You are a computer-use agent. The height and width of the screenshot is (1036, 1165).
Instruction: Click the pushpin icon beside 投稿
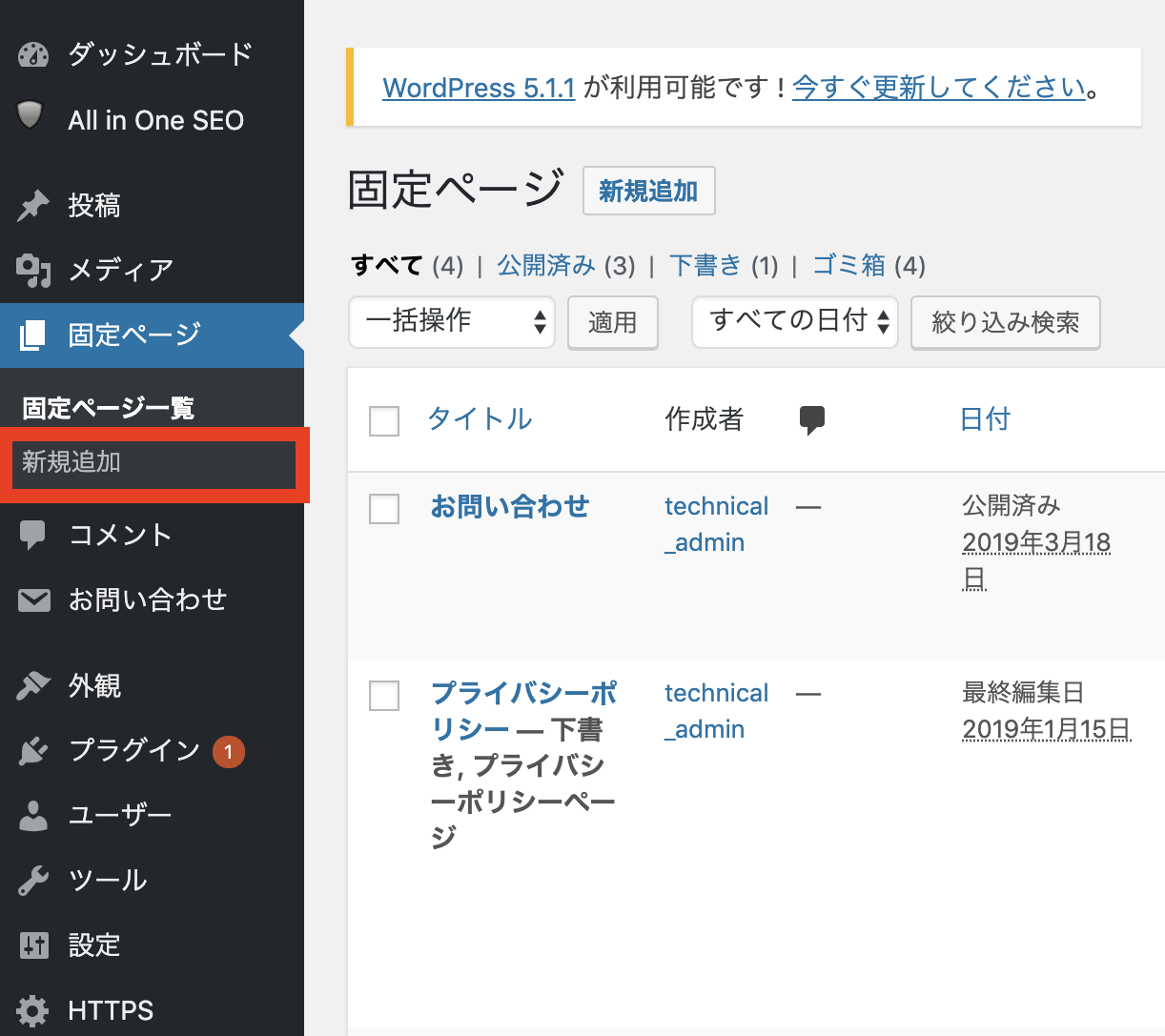pyautogui.click(x=33, y=205)
